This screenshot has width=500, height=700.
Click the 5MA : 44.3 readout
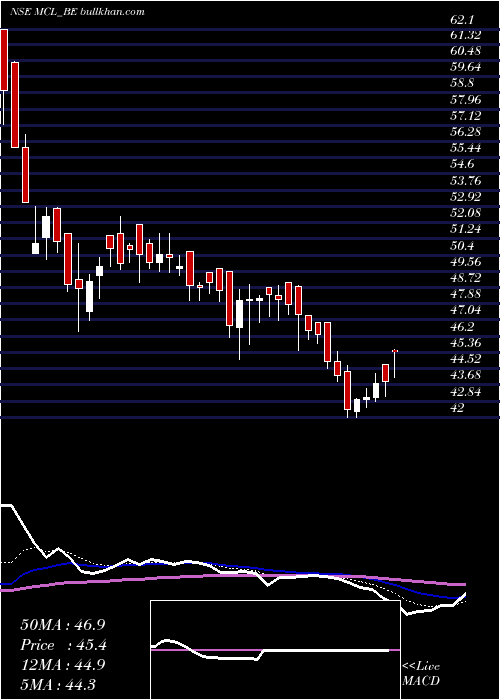(x=58, y=684)
